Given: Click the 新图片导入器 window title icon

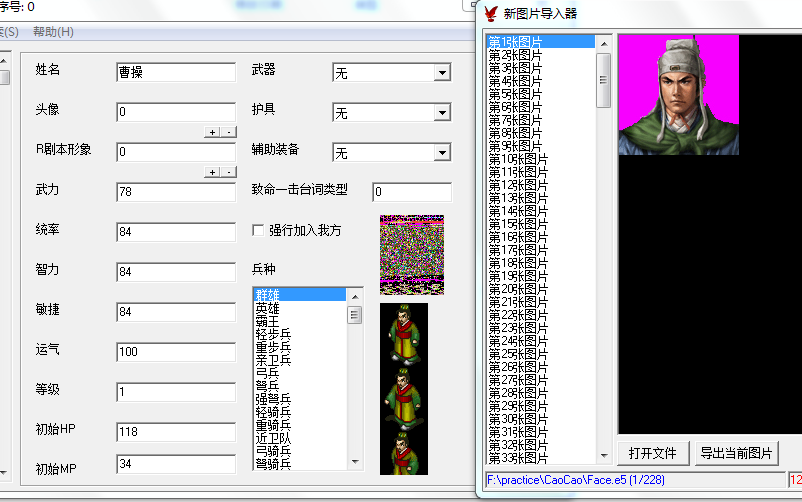Looking at the screenshot, I should [x=490, y=14].
